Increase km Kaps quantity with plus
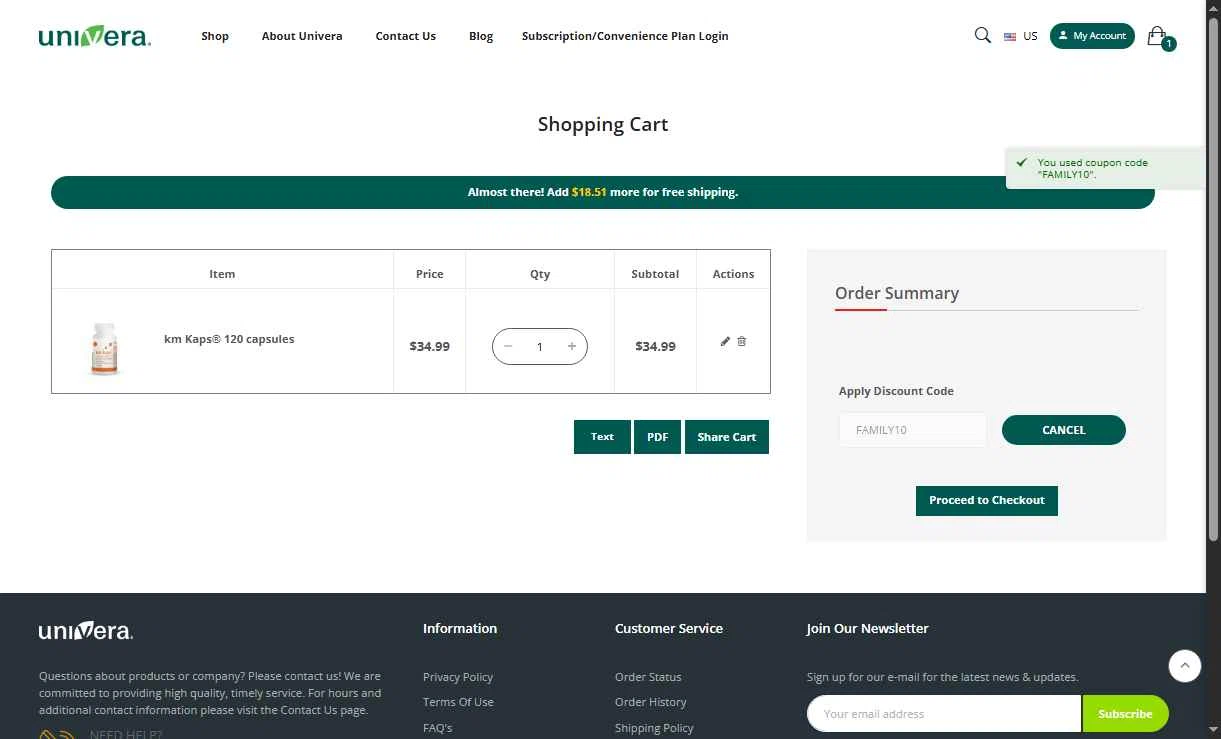 [572, 346]
